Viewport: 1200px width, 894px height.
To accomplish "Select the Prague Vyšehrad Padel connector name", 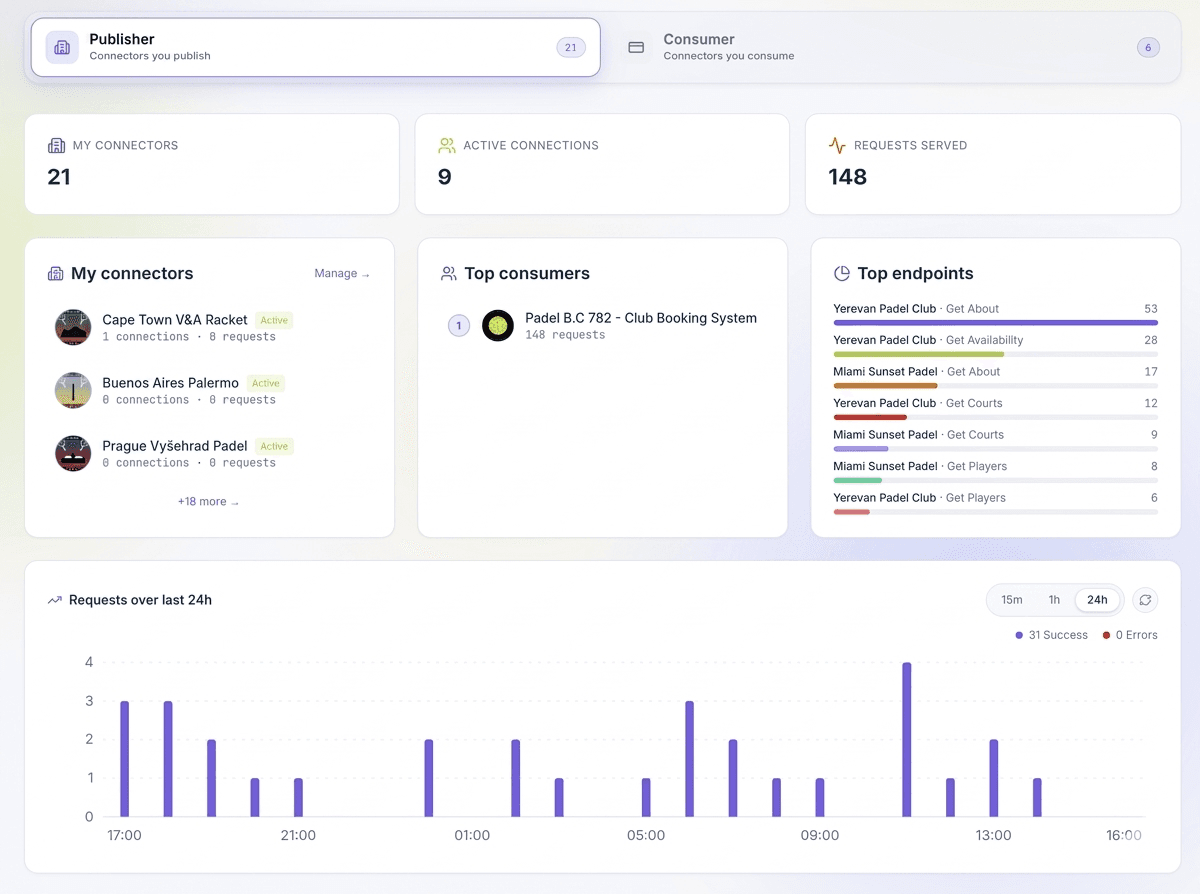I will point(175,446).
